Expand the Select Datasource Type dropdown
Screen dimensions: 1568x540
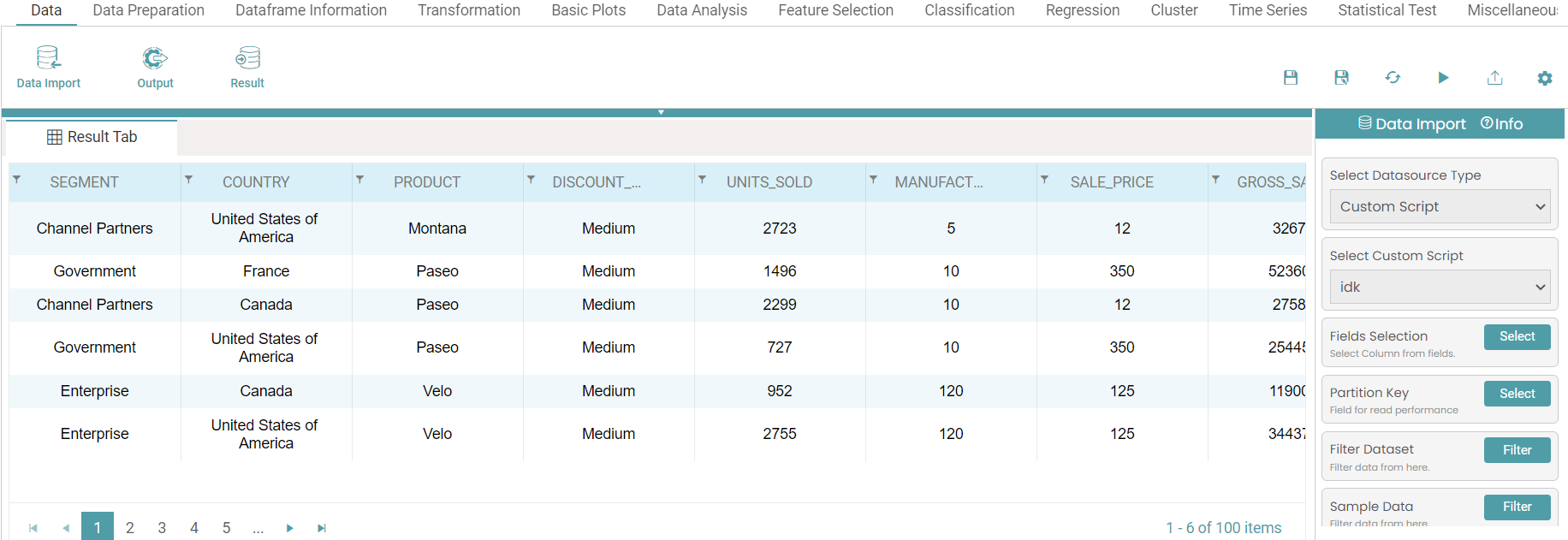click(1440, 207)
